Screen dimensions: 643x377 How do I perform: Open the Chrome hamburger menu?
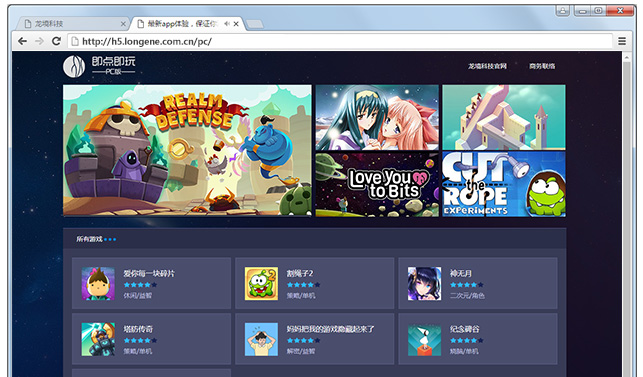(x=622, y=41)
